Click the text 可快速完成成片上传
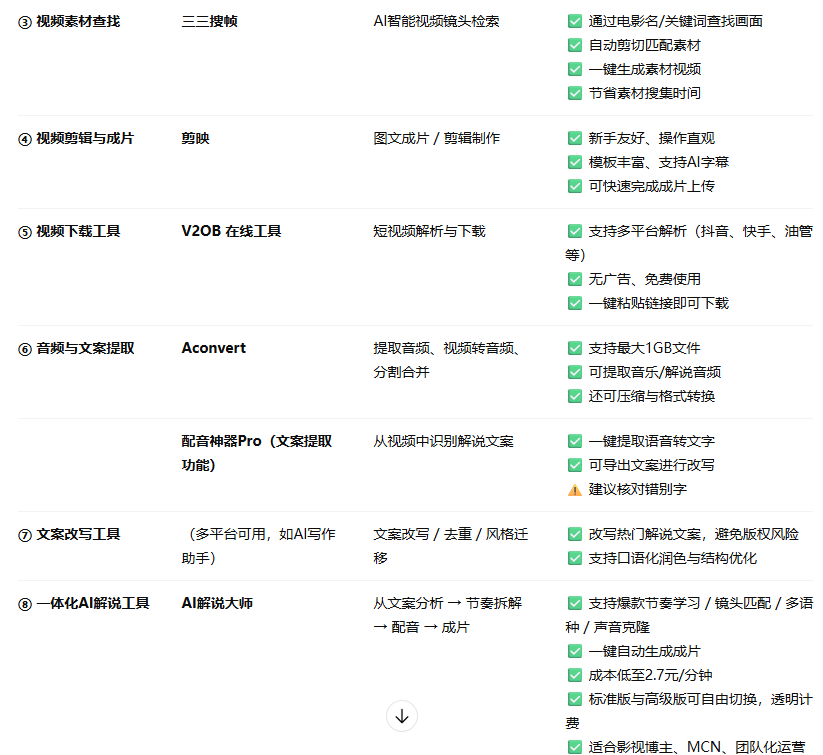Screen dimensions: 823x755 (x=651, y=186)
